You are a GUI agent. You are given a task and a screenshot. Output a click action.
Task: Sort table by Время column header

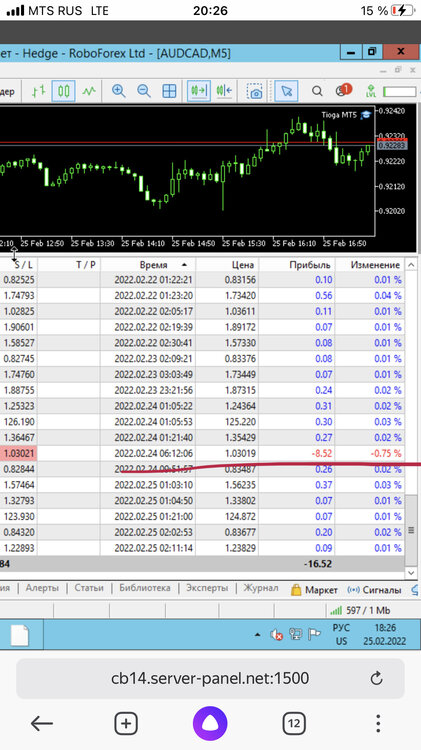point(154,265)
